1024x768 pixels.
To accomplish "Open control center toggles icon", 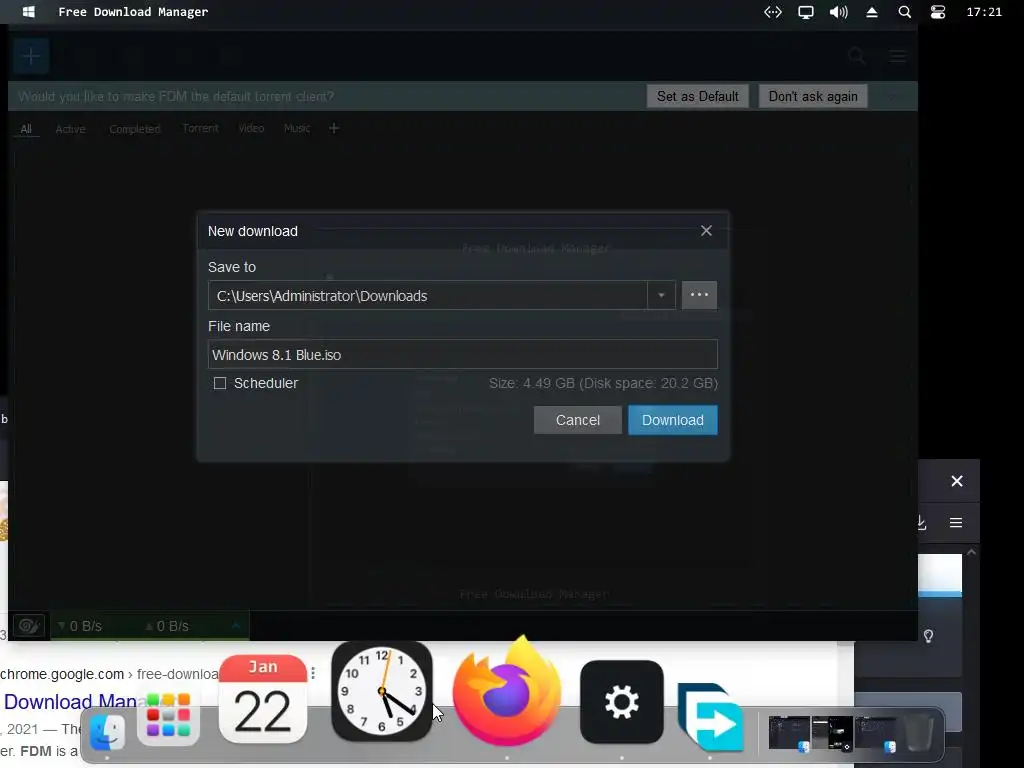I will click(x=938, y=12).
